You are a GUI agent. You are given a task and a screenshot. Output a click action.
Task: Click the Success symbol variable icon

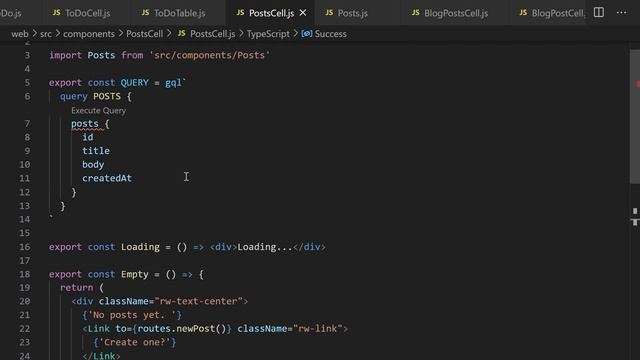point(307,33)
